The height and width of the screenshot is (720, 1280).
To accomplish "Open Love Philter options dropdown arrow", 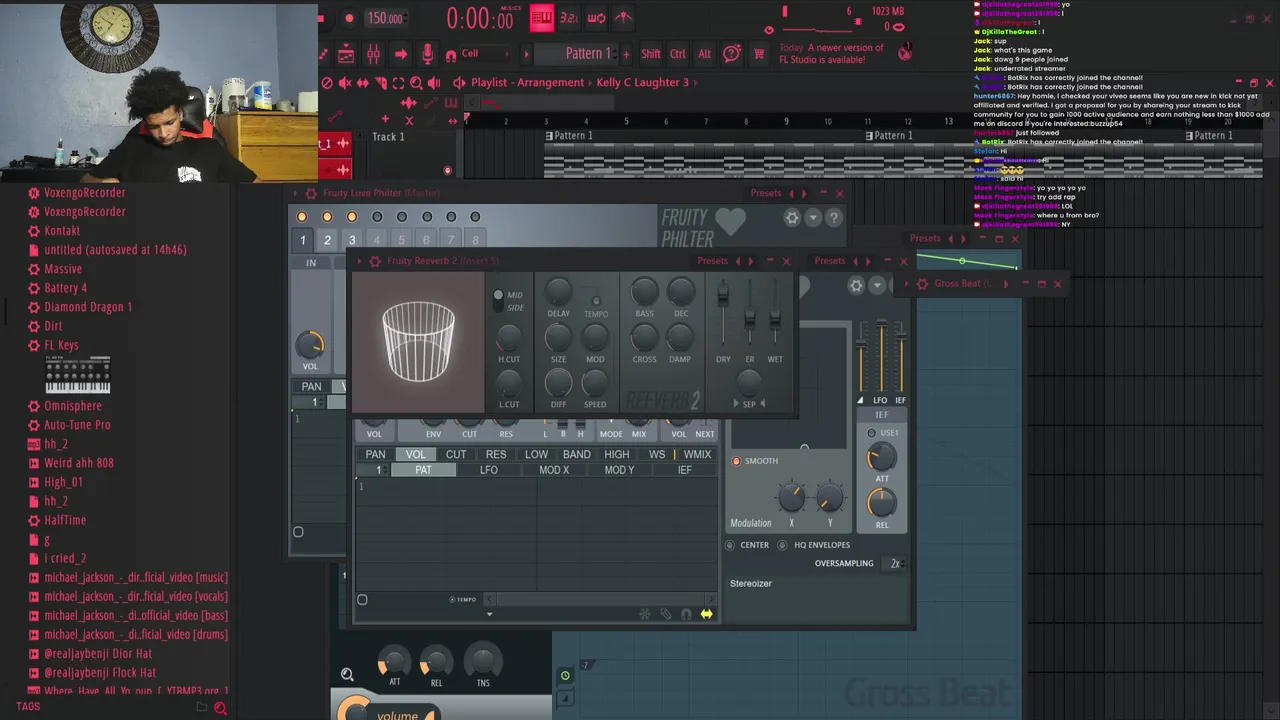I will point(813,218).
